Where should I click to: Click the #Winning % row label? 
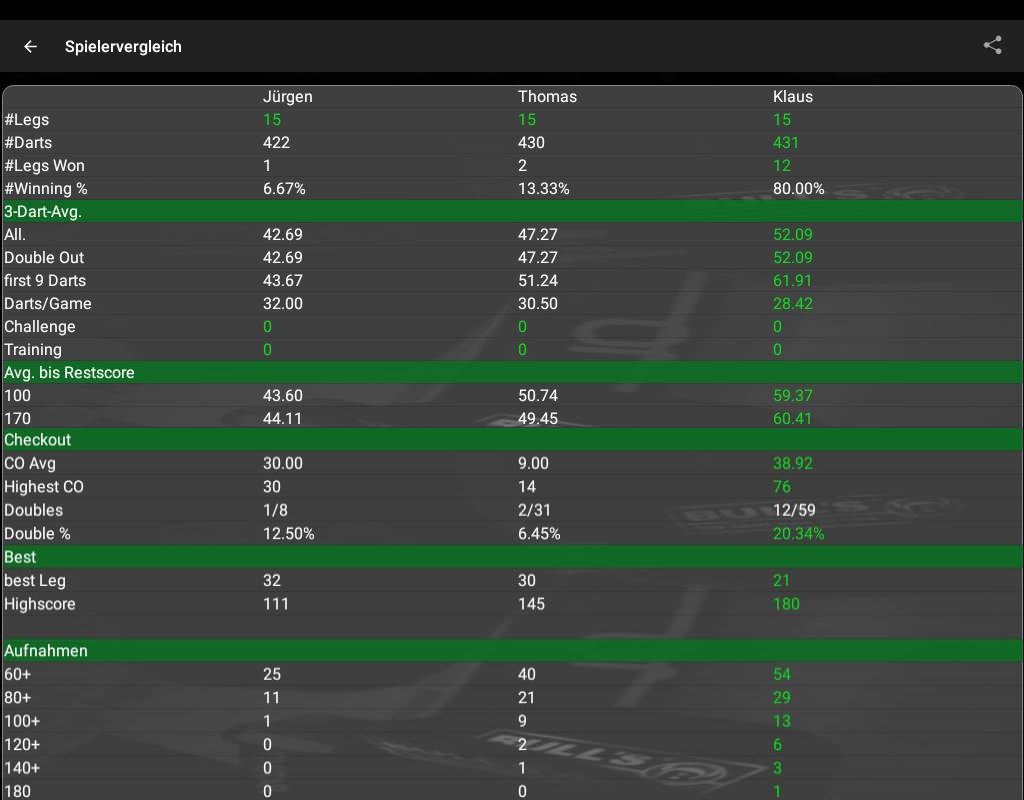click(x=46, y=189)
